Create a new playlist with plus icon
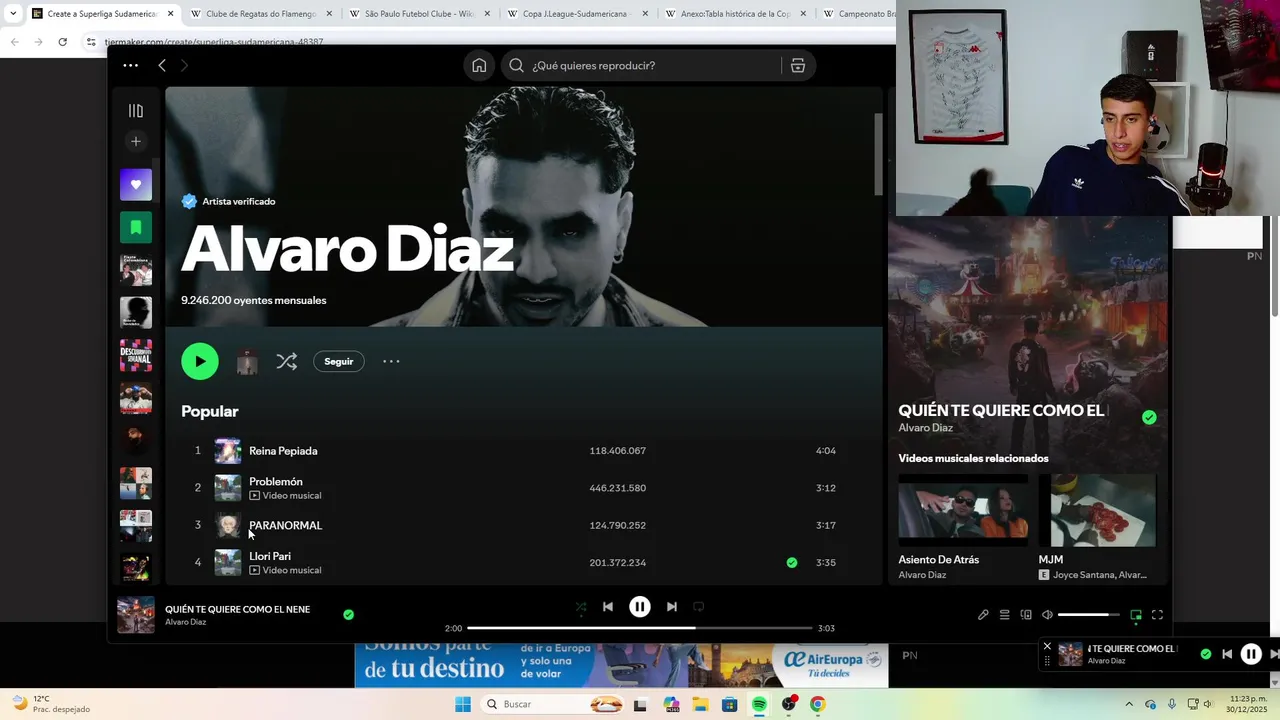This screenshot has width=1280, height=720. 136,141
